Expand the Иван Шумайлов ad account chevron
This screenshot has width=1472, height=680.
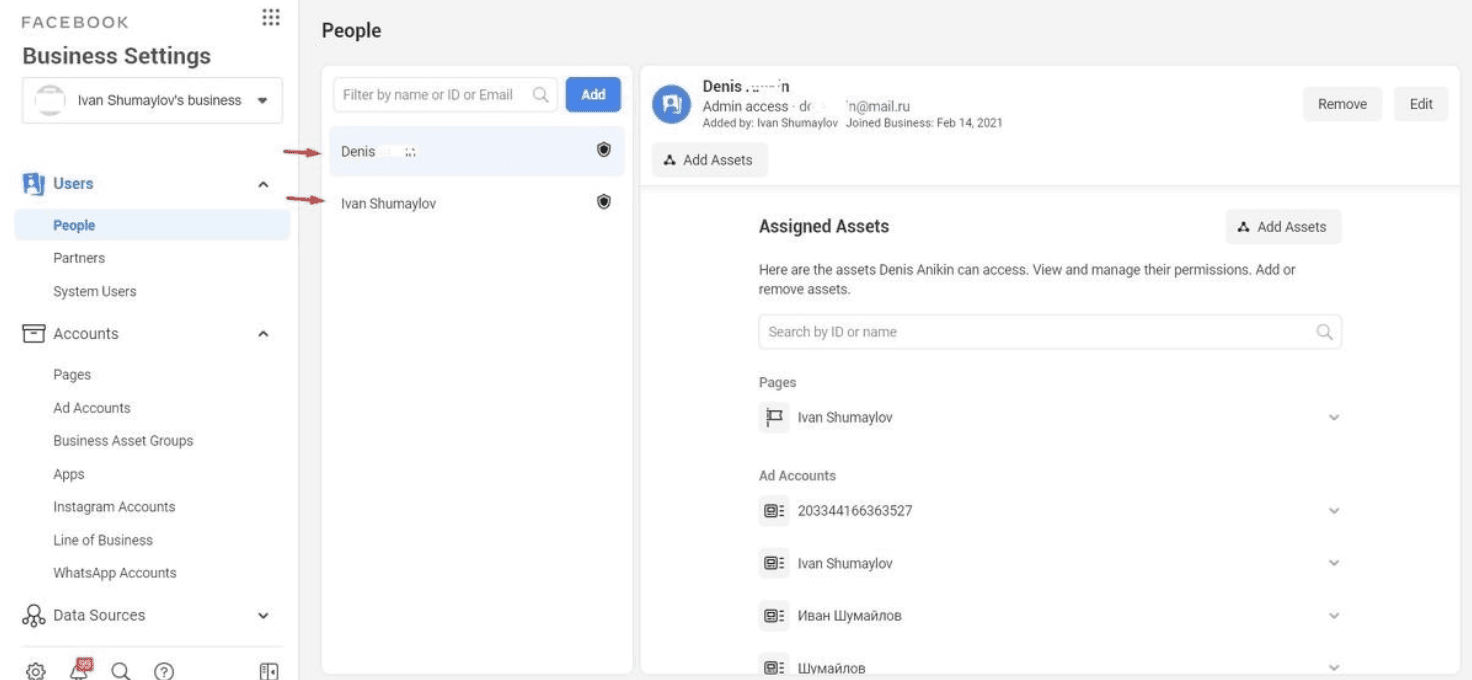(x=1333, y=616)
